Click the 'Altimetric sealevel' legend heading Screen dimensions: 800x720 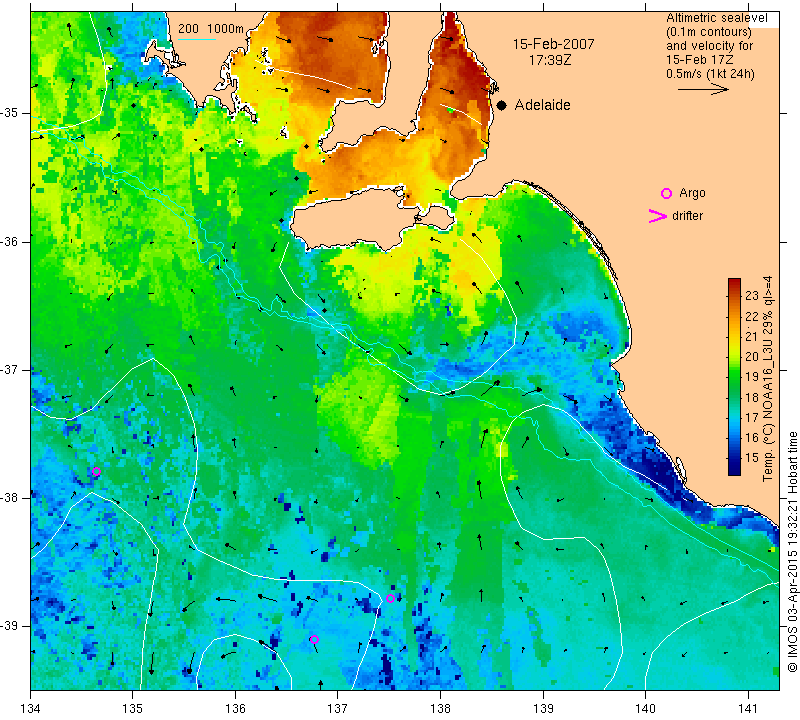[716, 18]
